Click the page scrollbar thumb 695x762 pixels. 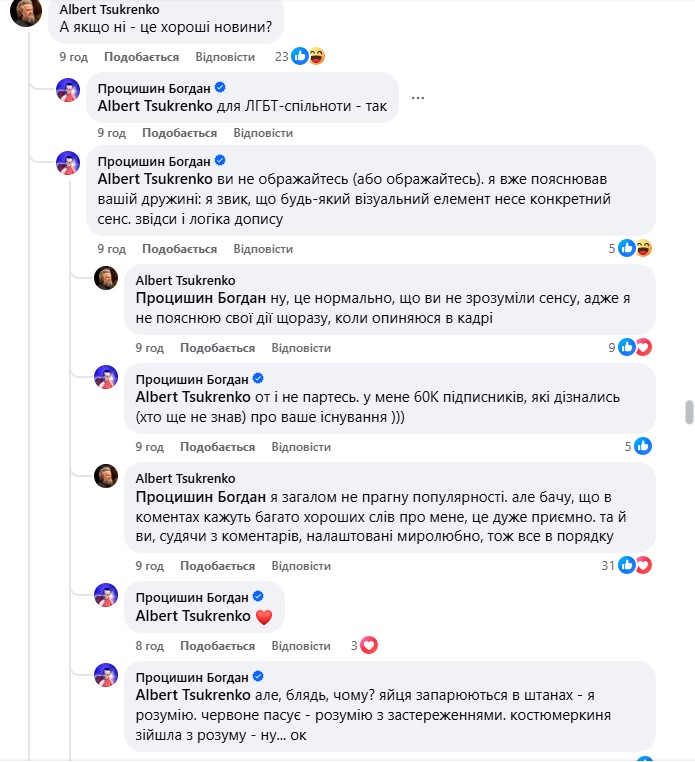pos(687,412)
